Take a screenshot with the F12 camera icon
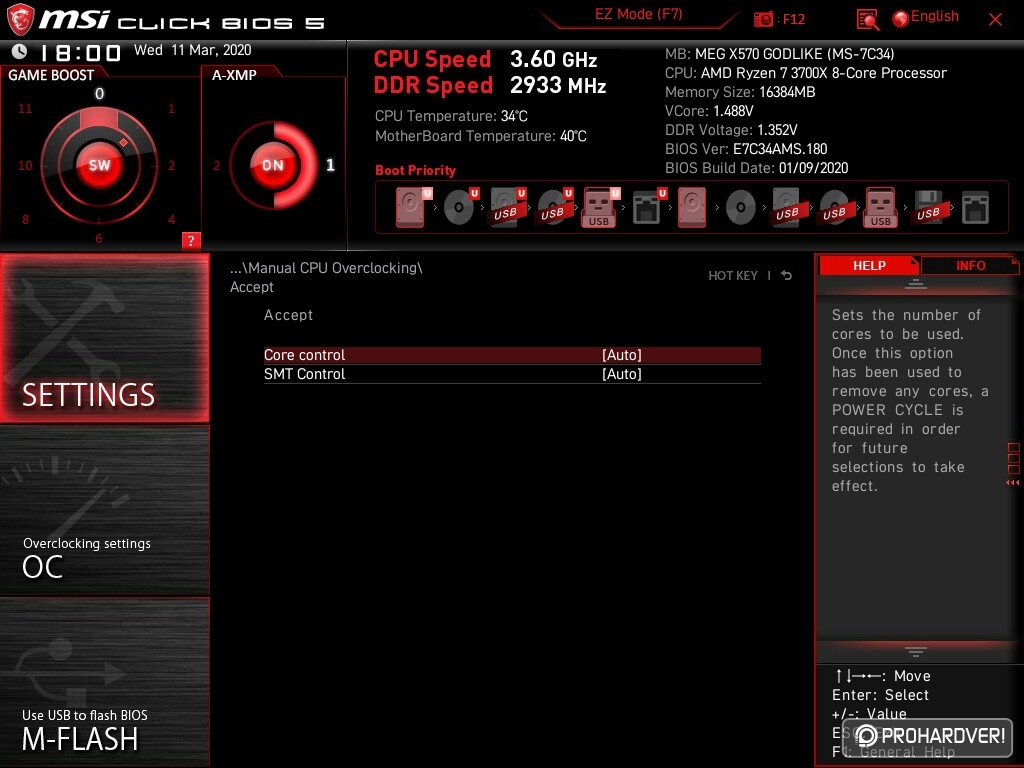The width and height of the screenshot is (1024, 768). click(x=763, y=19)
